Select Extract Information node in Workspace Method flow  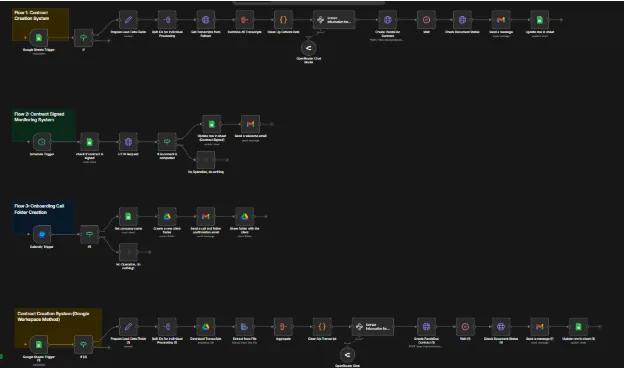[372, 327]
